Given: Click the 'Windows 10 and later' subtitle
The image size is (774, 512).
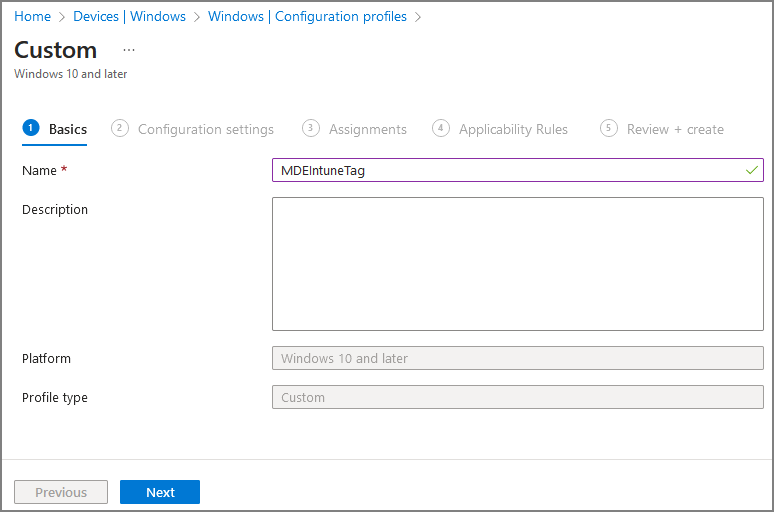Looking at the screenshot, I should tap(71, 74).
